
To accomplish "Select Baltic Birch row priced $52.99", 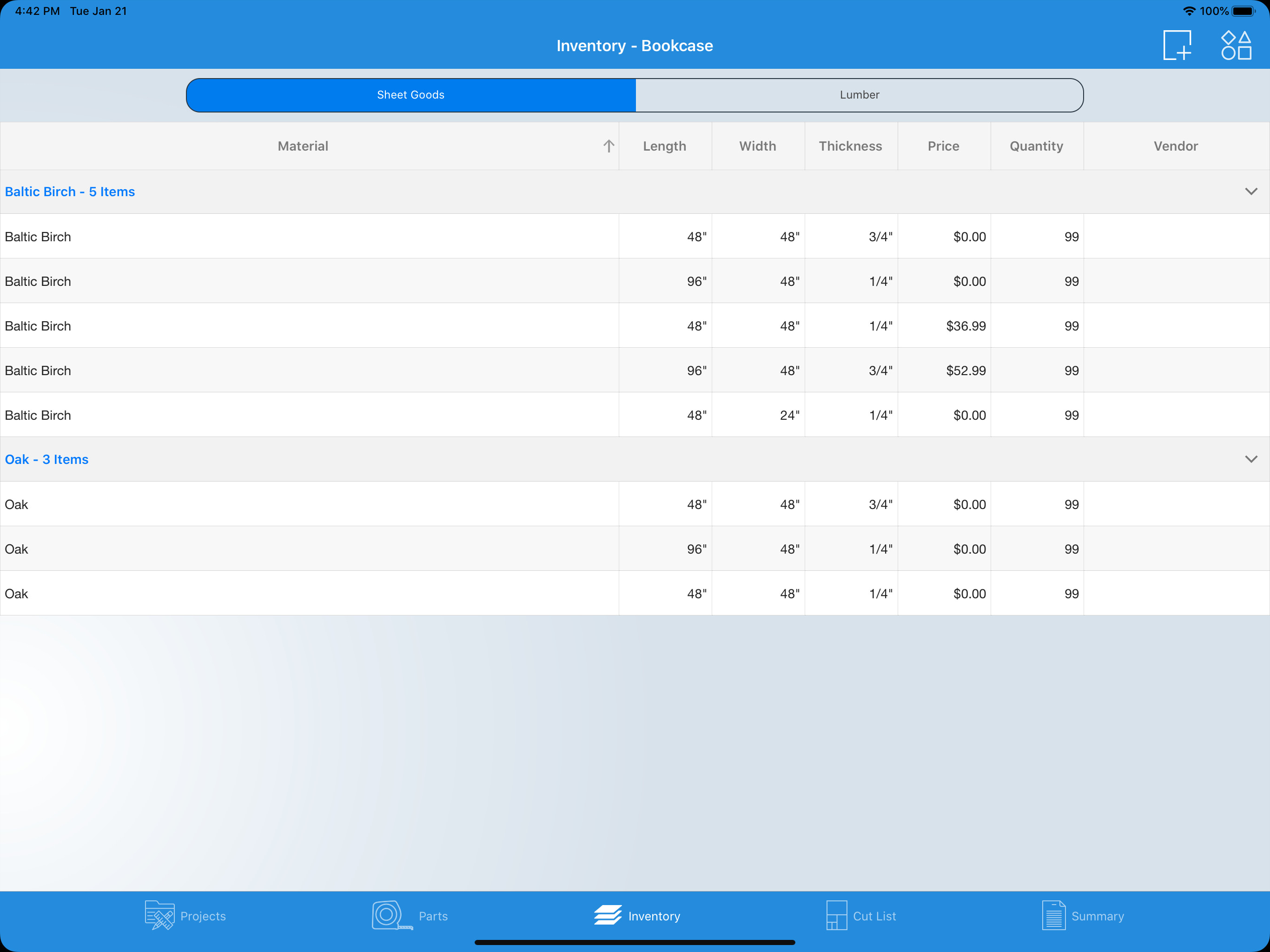I will point(310,370).
